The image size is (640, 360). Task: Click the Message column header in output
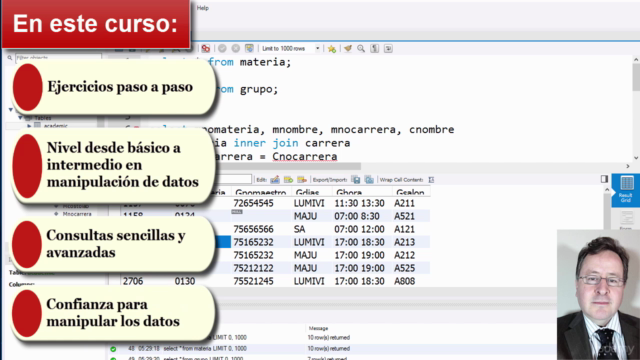[x=318, y=328]
